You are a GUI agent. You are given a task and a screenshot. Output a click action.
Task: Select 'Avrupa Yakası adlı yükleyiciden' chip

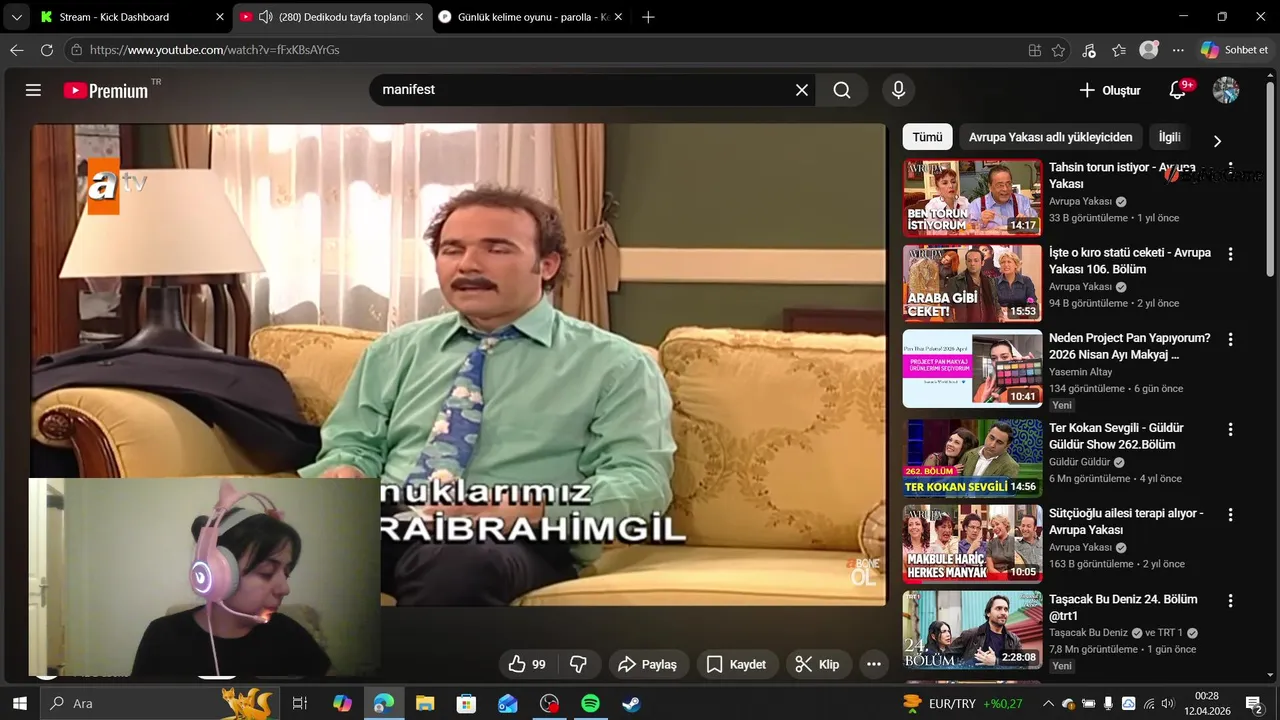pyautogui.click(x=1050, y=137)
